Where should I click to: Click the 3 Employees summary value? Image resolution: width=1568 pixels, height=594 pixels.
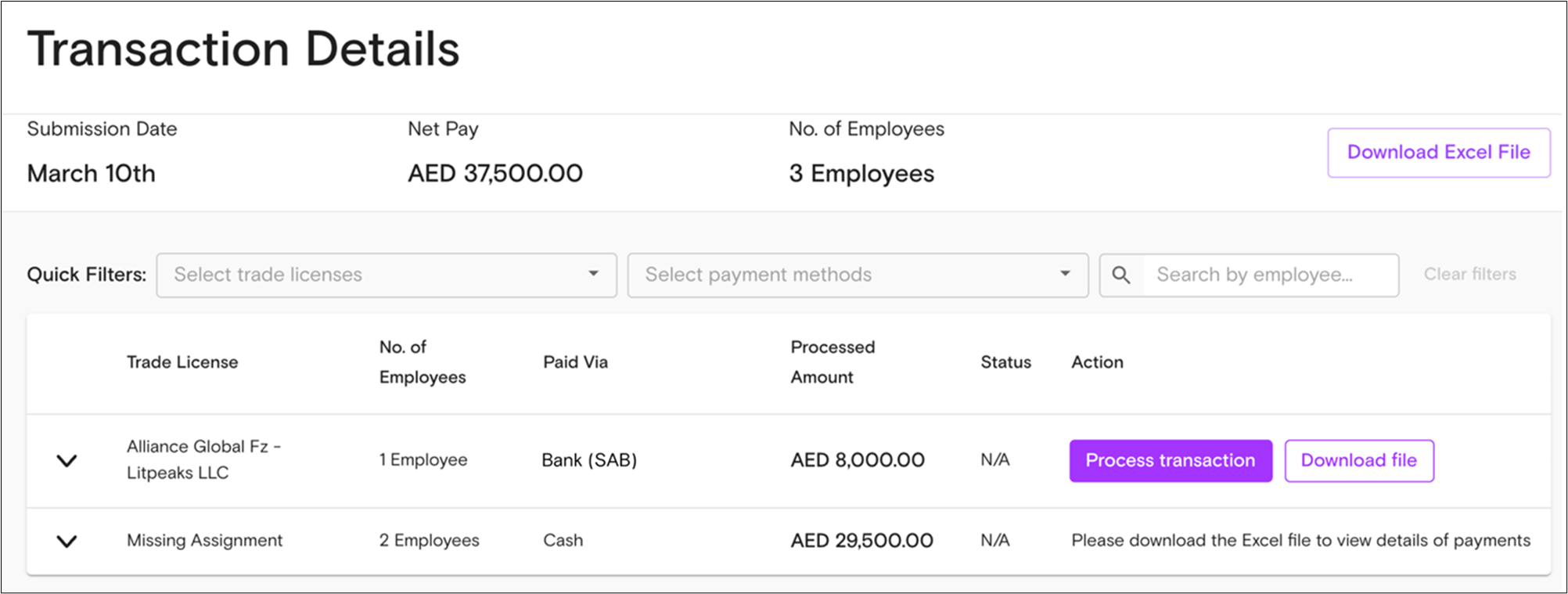861,174
